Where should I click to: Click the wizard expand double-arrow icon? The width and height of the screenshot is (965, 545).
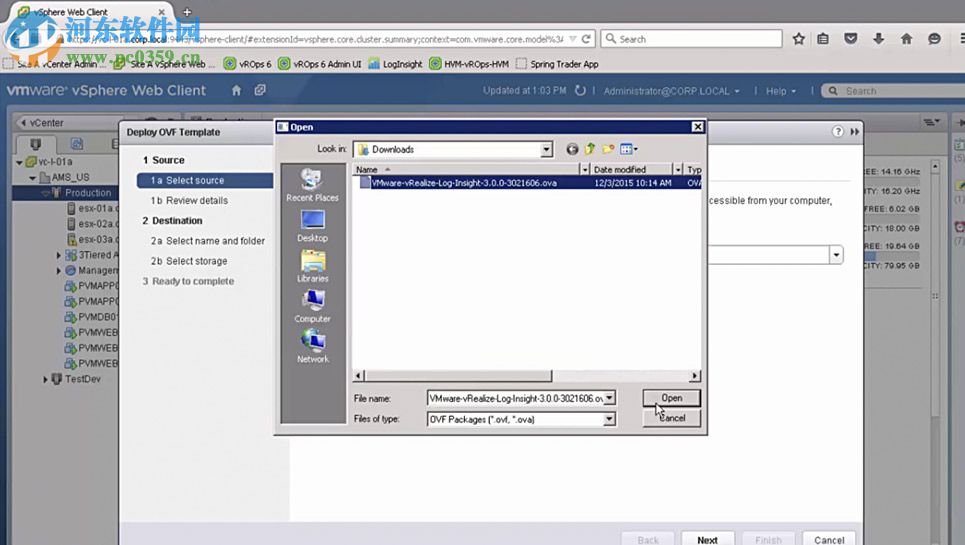[x=855, y=132]
